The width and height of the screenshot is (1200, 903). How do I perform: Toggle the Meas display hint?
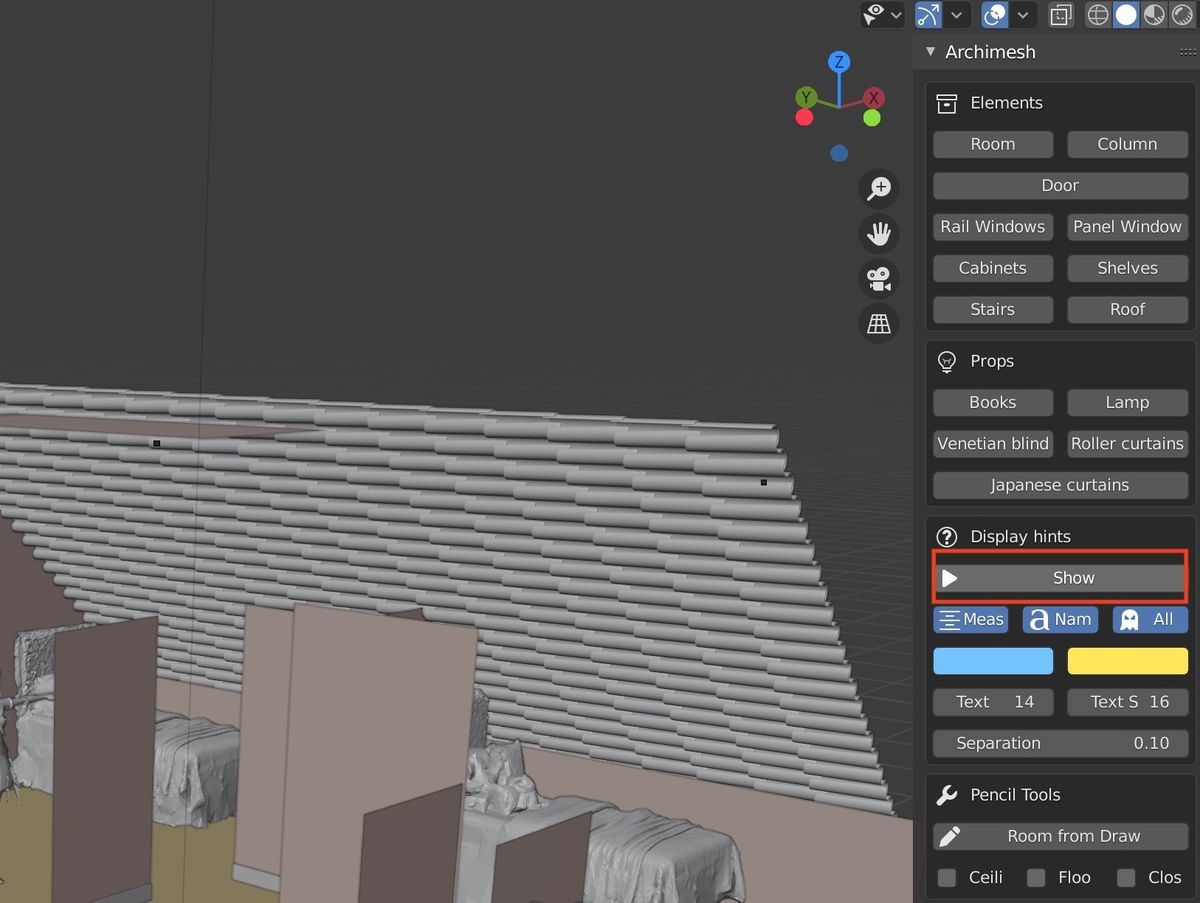point(970,619)
